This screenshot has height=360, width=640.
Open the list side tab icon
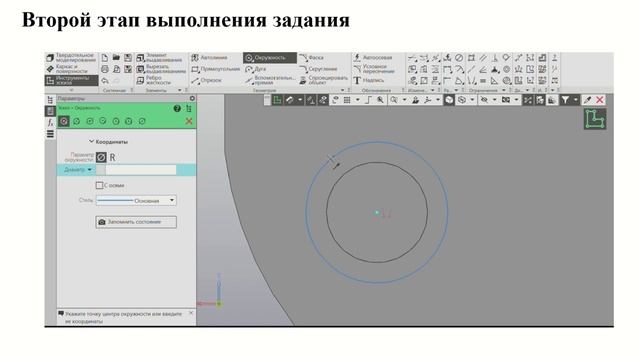pyautogui.click(x=50, y=134)
